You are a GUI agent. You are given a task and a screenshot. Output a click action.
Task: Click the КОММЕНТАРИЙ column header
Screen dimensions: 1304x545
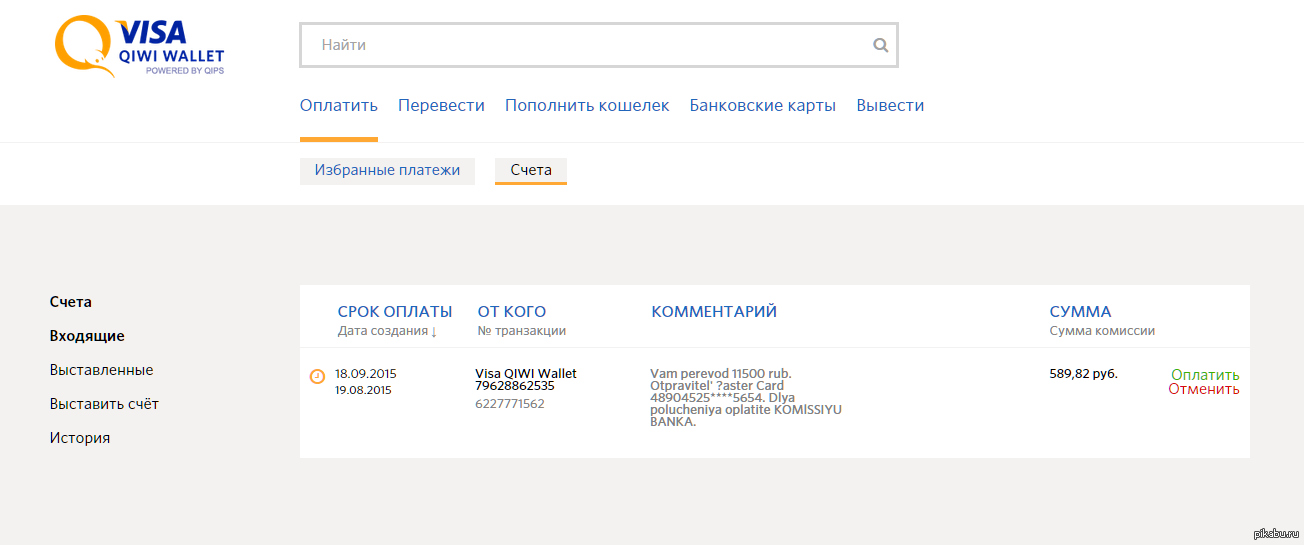tap(714, 311)
